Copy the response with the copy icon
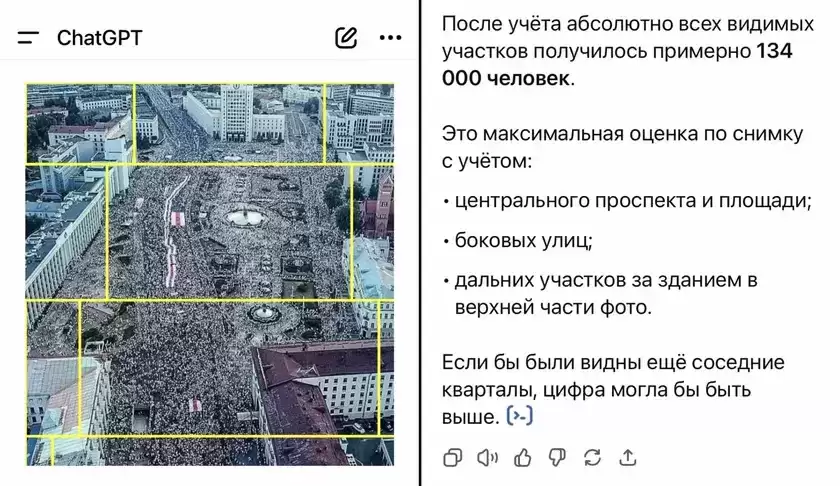The width and height of the screenshot is (840, 486). point(453,457)
